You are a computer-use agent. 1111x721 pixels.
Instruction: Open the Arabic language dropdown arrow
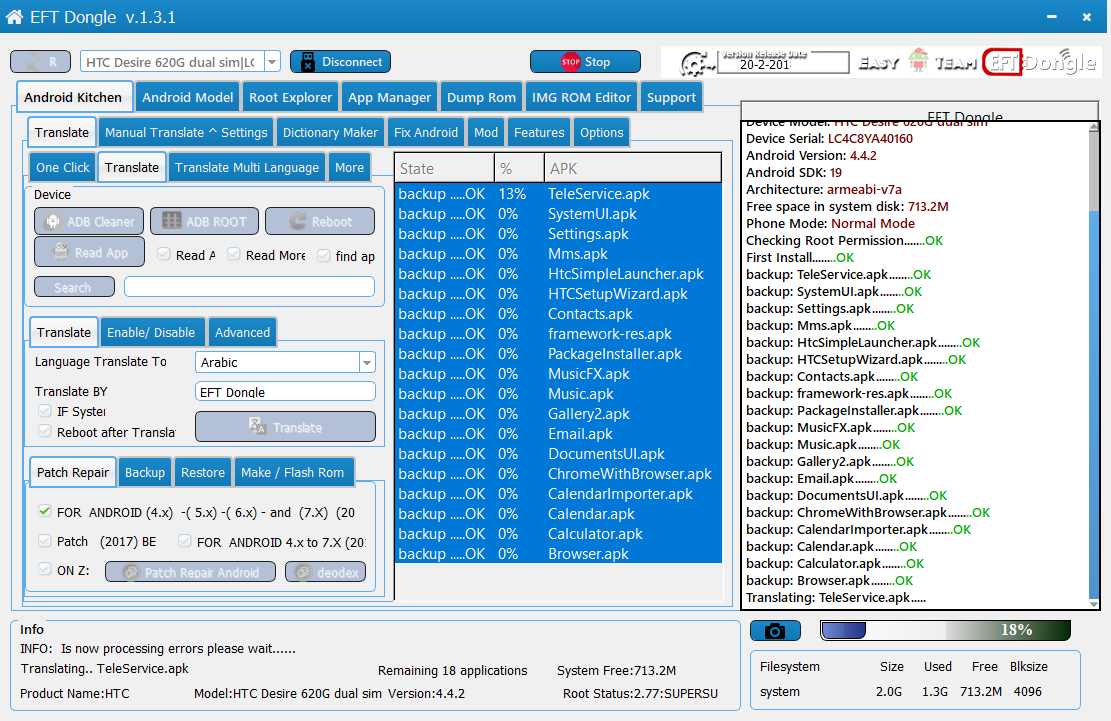point(367,363)
